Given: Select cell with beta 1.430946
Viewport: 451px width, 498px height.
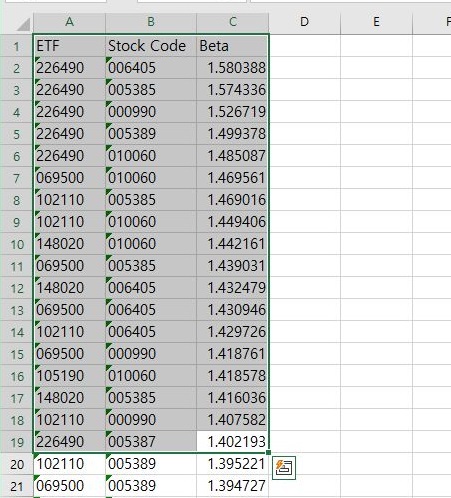Looking at the screenshot, I should tap(233, 310).
